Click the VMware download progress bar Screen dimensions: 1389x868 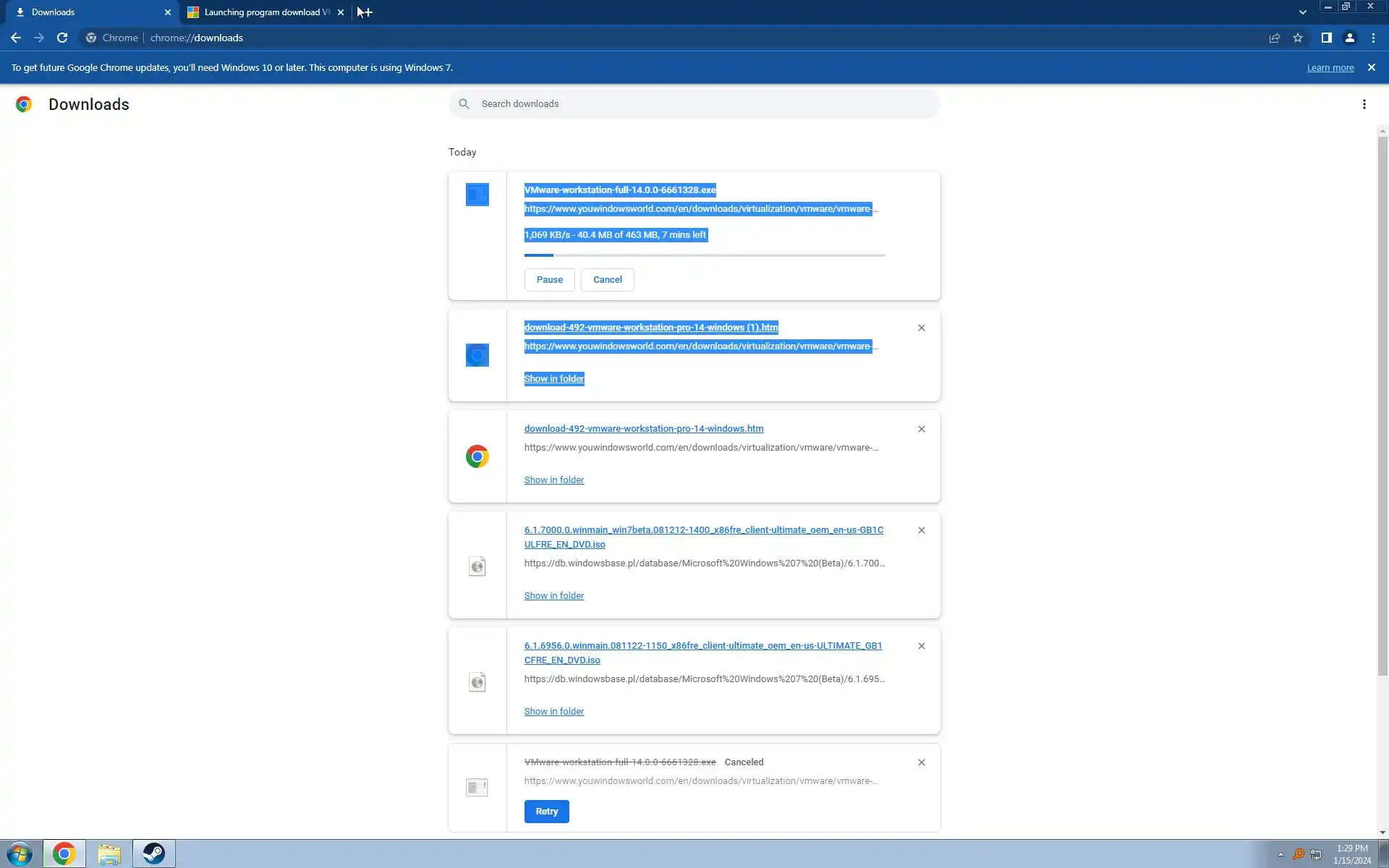(704, 255)
